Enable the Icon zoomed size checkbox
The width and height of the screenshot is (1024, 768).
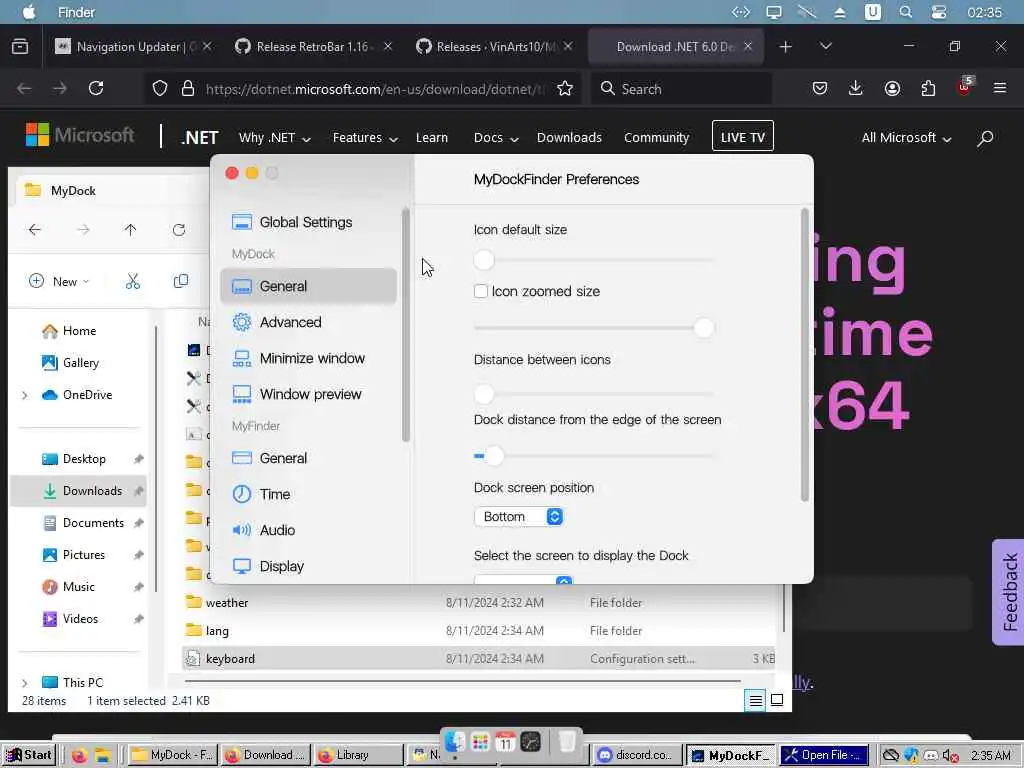point(481,291)
